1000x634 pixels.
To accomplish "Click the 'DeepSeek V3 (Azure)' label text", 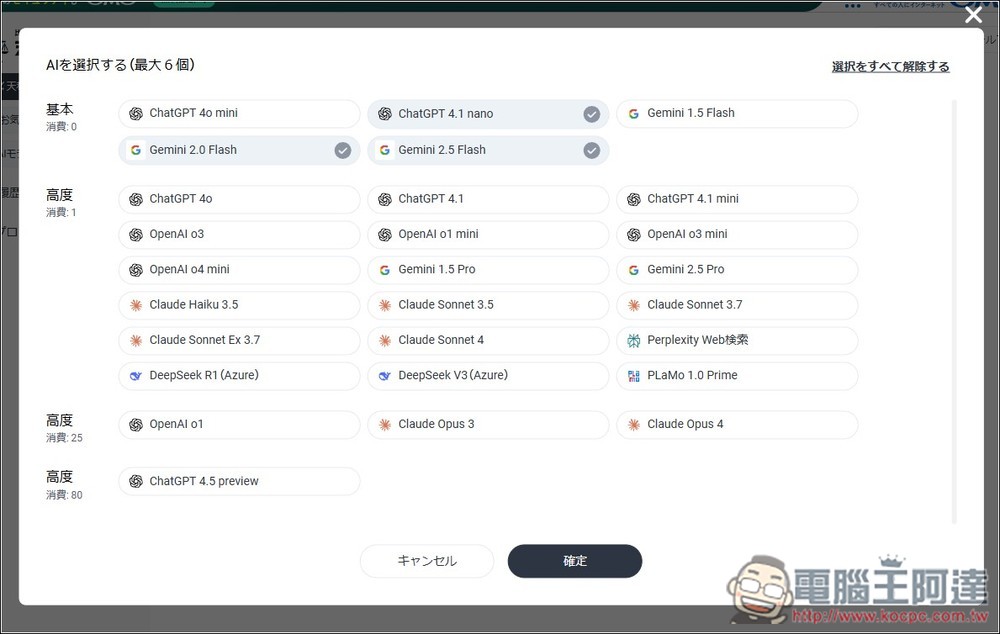I will (x=453, y=375).
